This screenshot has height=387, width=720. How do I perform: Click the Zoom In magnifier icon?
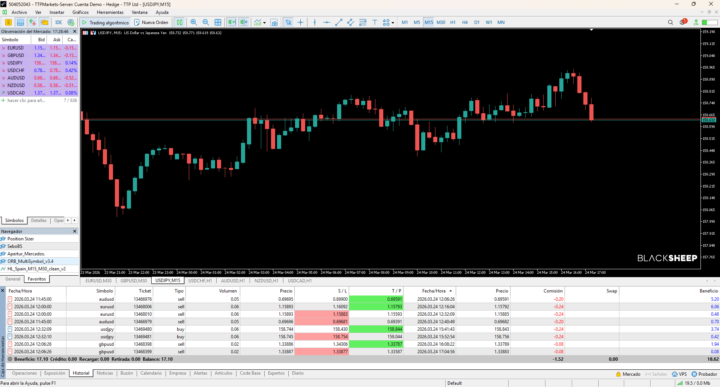(193, 22)
